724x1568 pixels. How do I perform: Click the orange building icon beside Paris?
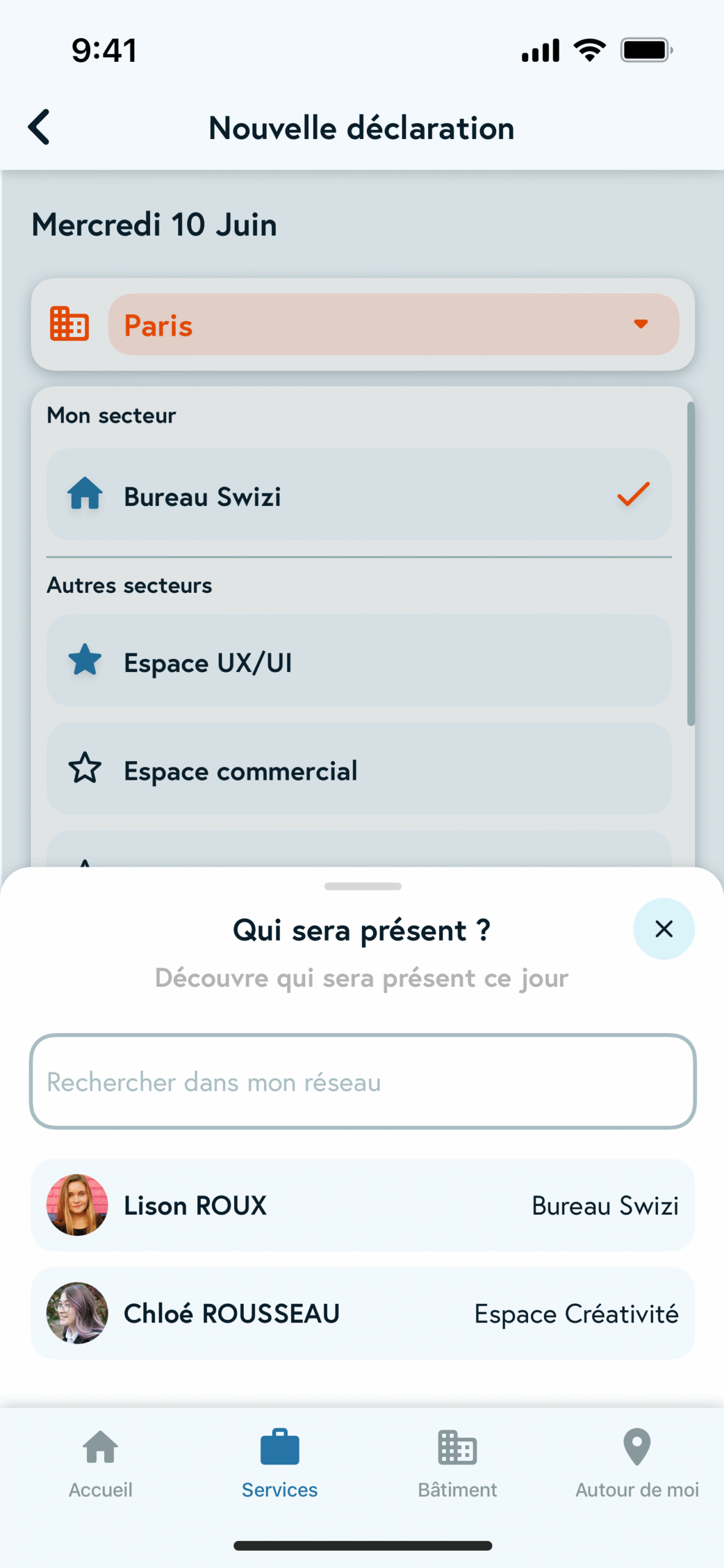(69, 324)
